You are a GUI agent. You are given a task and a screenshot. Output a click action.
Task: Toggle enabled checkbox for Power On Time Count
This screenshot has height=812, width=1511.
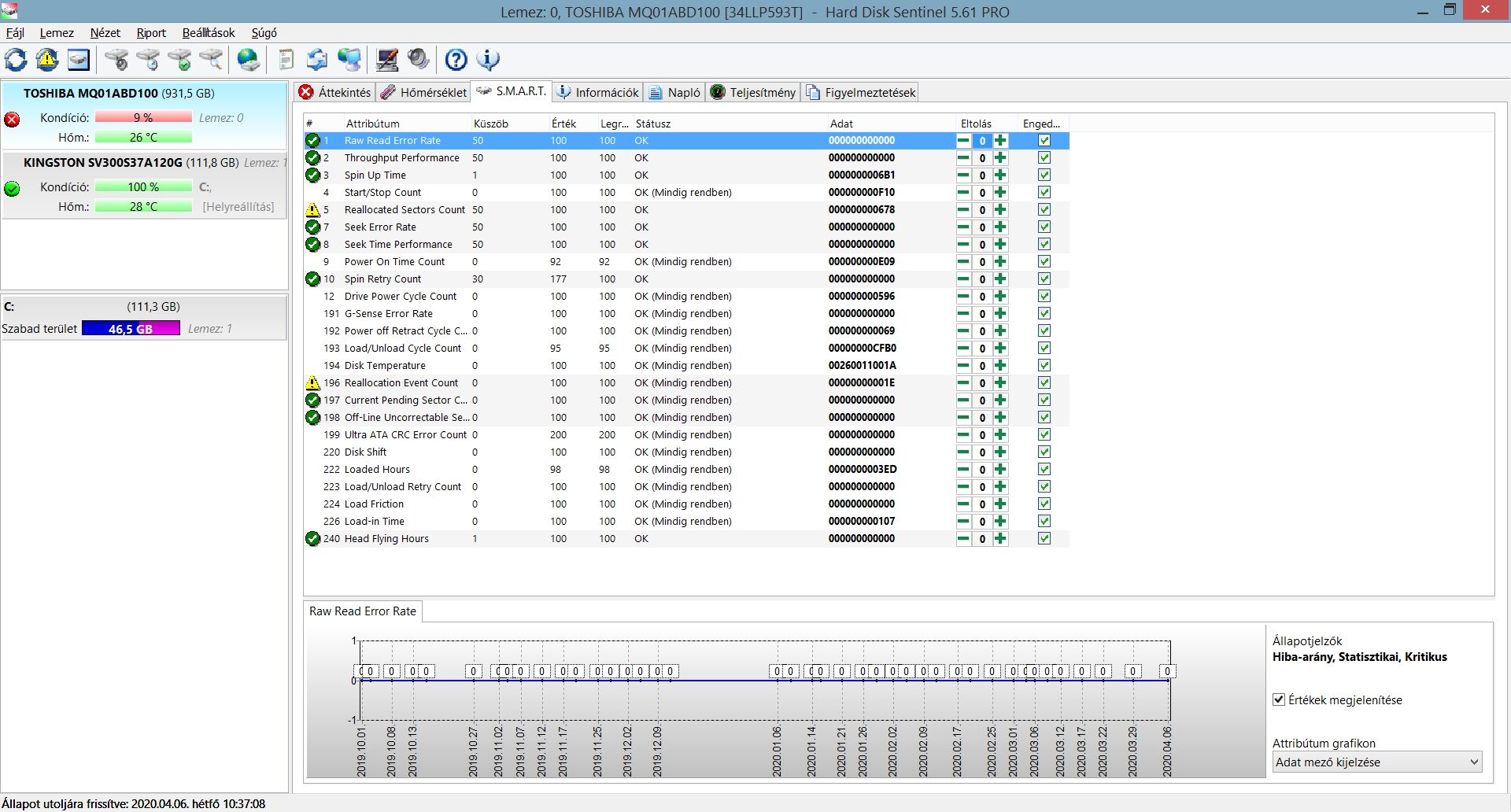[x=1044, y=262]
